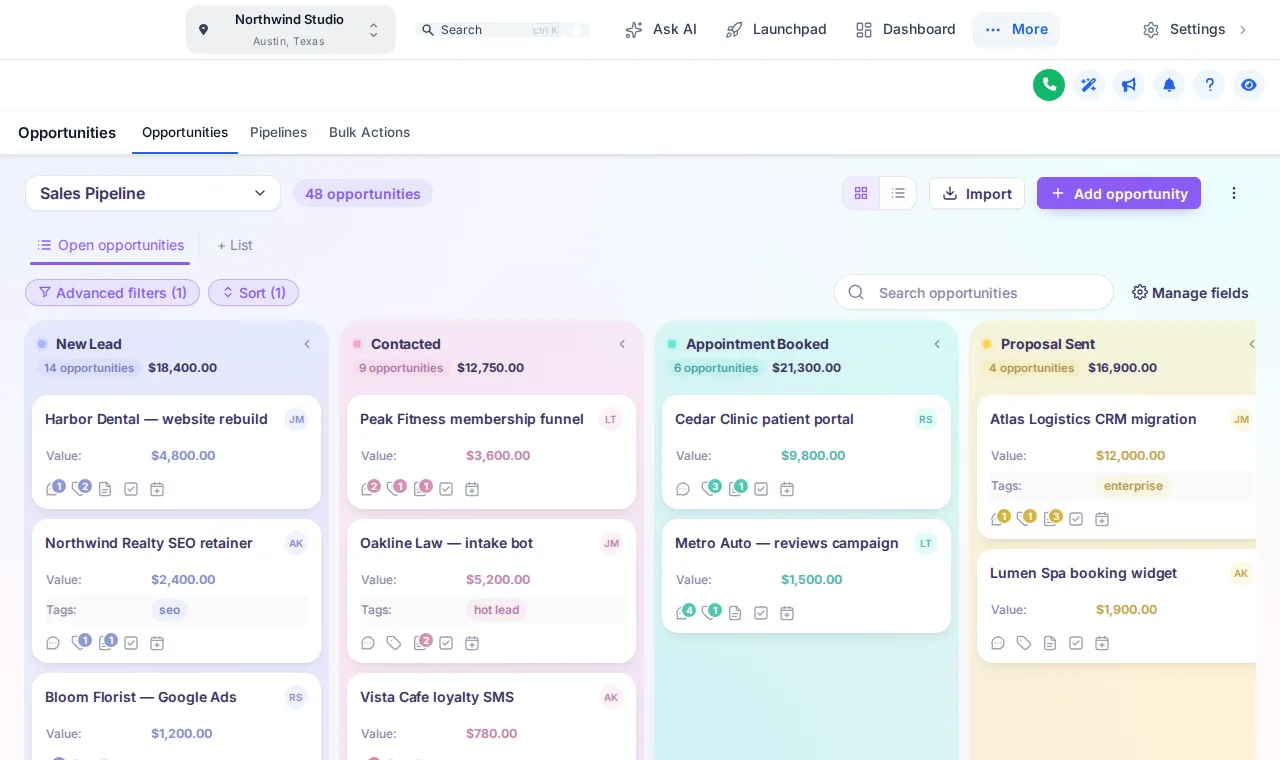This screenshot has width=1280, height=760.
Task: Click tag icon on Oakline Law card
Action: click(x=394, y=643)
